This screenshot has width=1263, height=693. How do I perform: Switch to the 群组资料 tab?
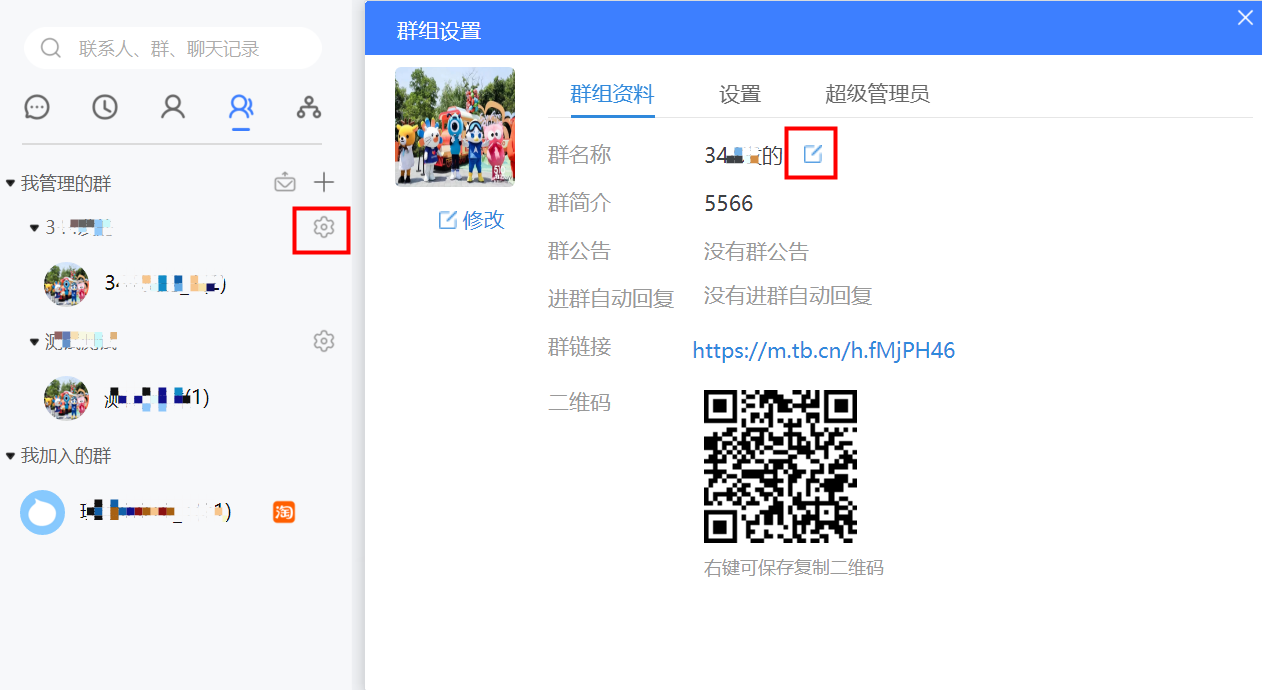(x=612, y=94)
